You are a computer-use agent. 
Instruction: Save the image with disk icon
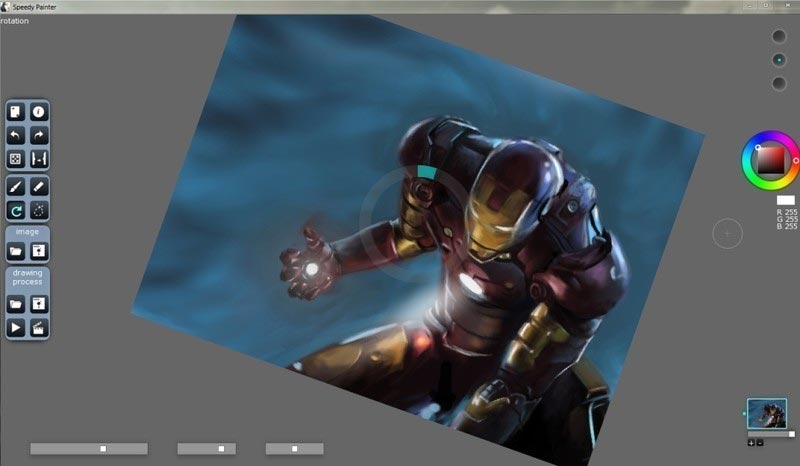tap(39, 251)
